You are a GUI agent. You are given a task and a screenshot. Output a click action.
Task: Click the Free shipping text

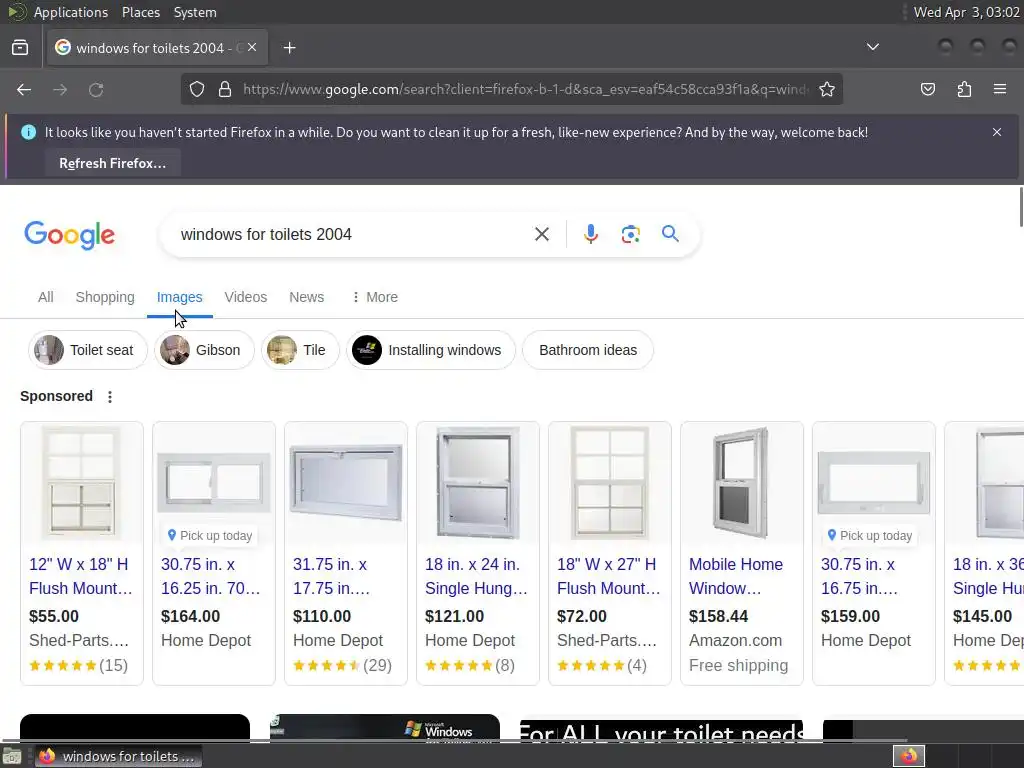click(x=739, y=665)
